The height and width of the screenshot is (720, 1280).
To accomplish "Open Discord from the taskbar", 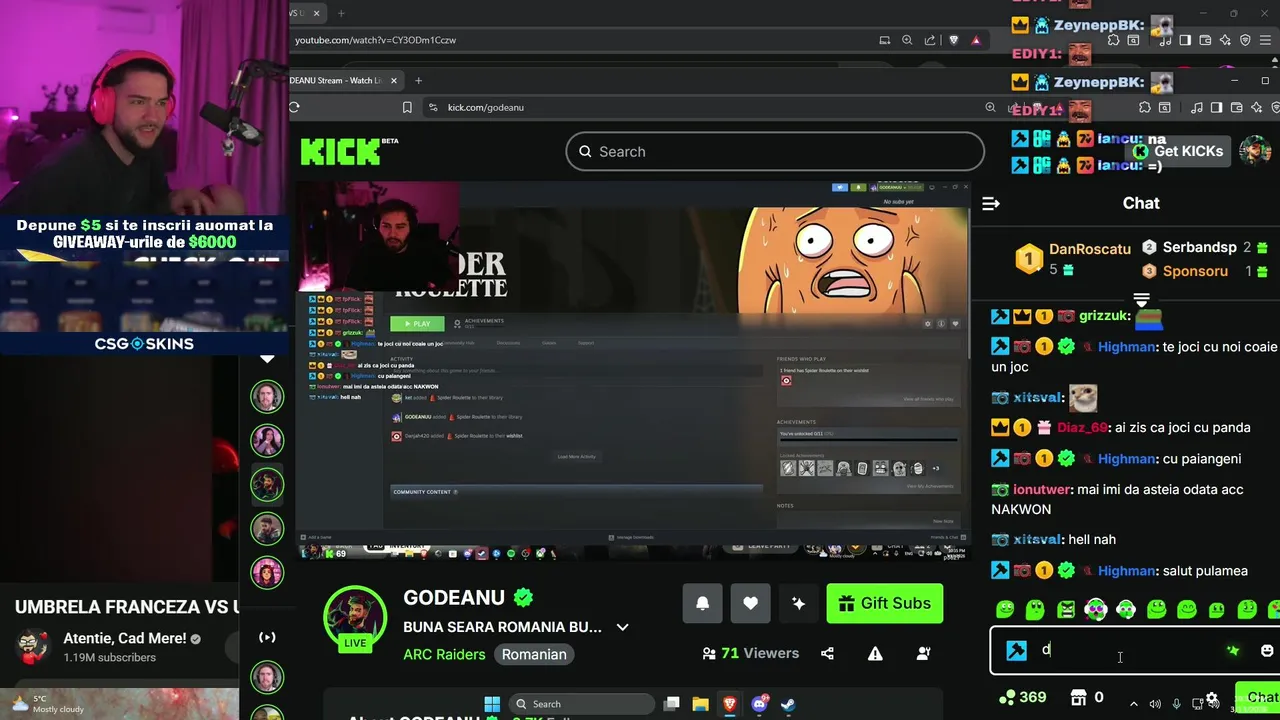I will tap(759, 704).
